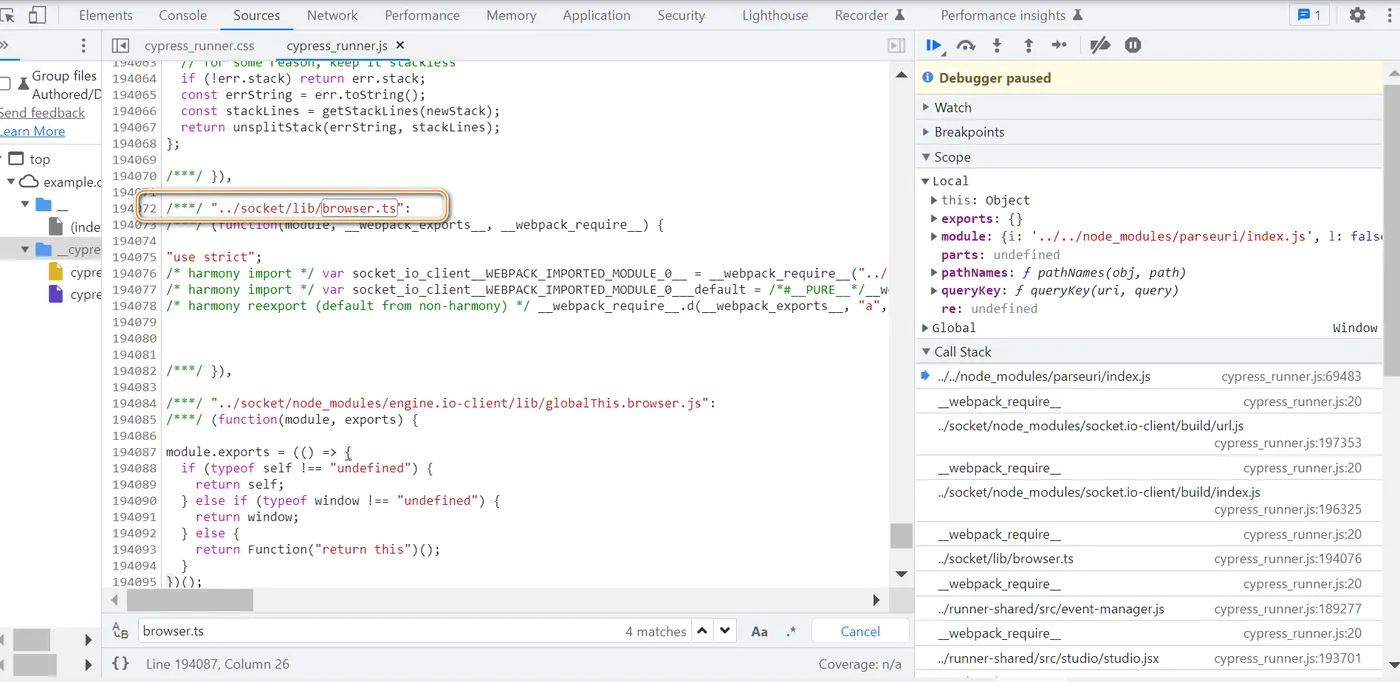Open DevTools more options kebab menu
Image resolution: width=1400 pixels, height=682 pixels.
pos(1388,15)
